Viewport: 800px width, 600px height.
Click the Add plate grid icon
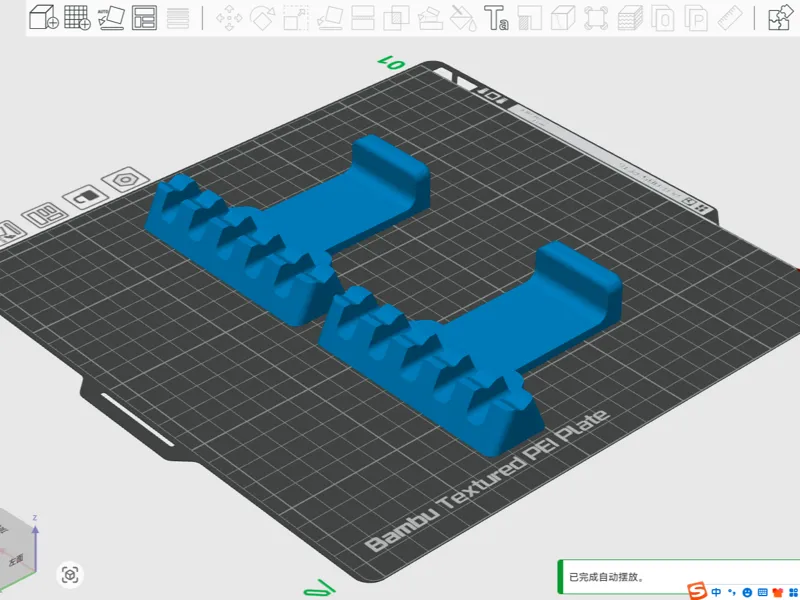(77, 17)
